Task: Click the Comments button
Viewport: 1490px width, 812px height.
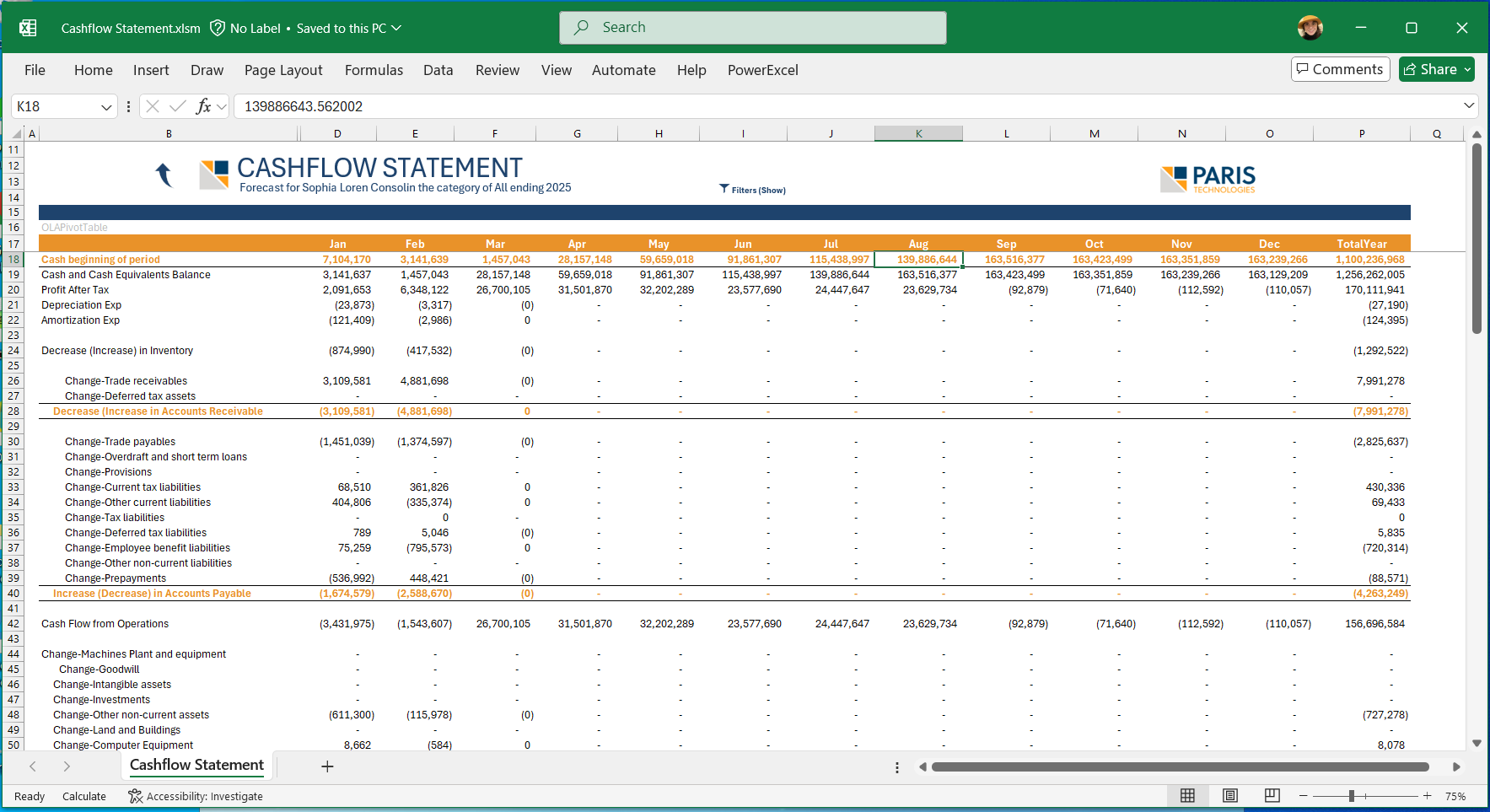Action: 1339,69
